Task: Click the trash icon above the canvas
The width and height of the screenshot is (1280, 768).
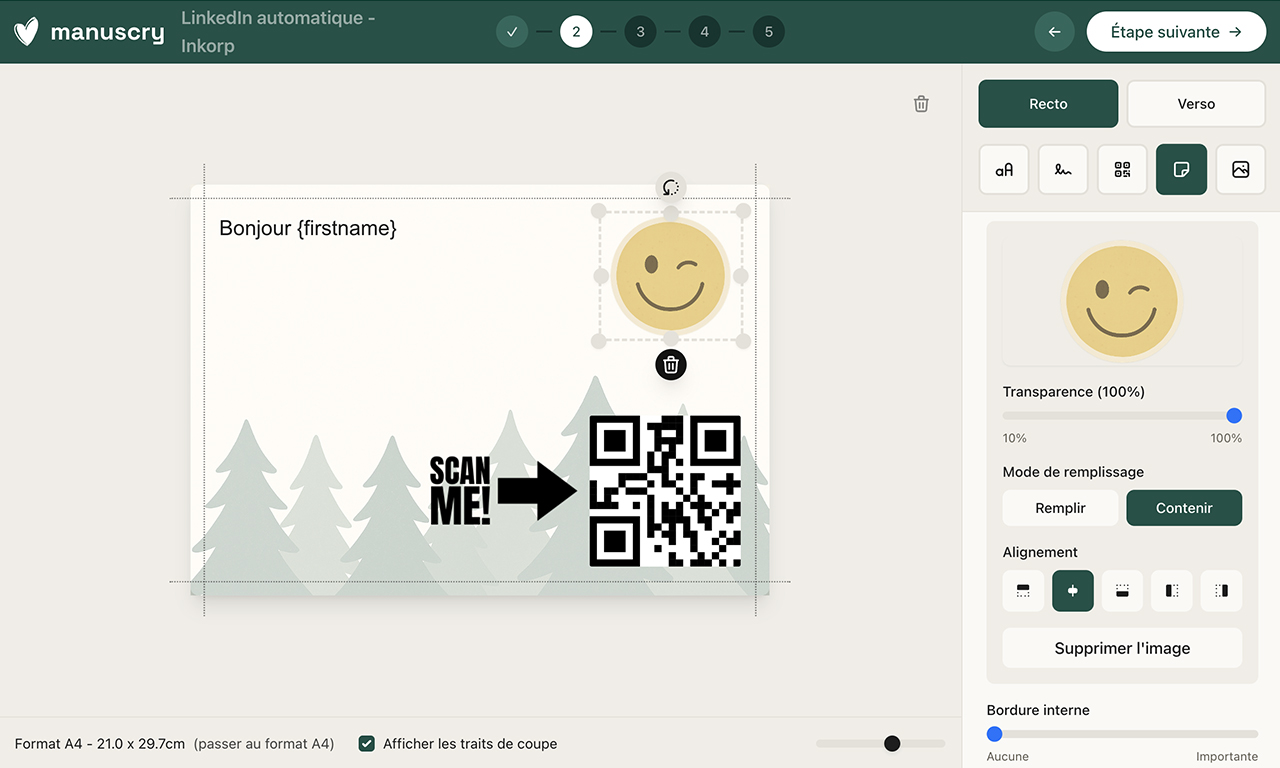Action: tap(921, 104)
